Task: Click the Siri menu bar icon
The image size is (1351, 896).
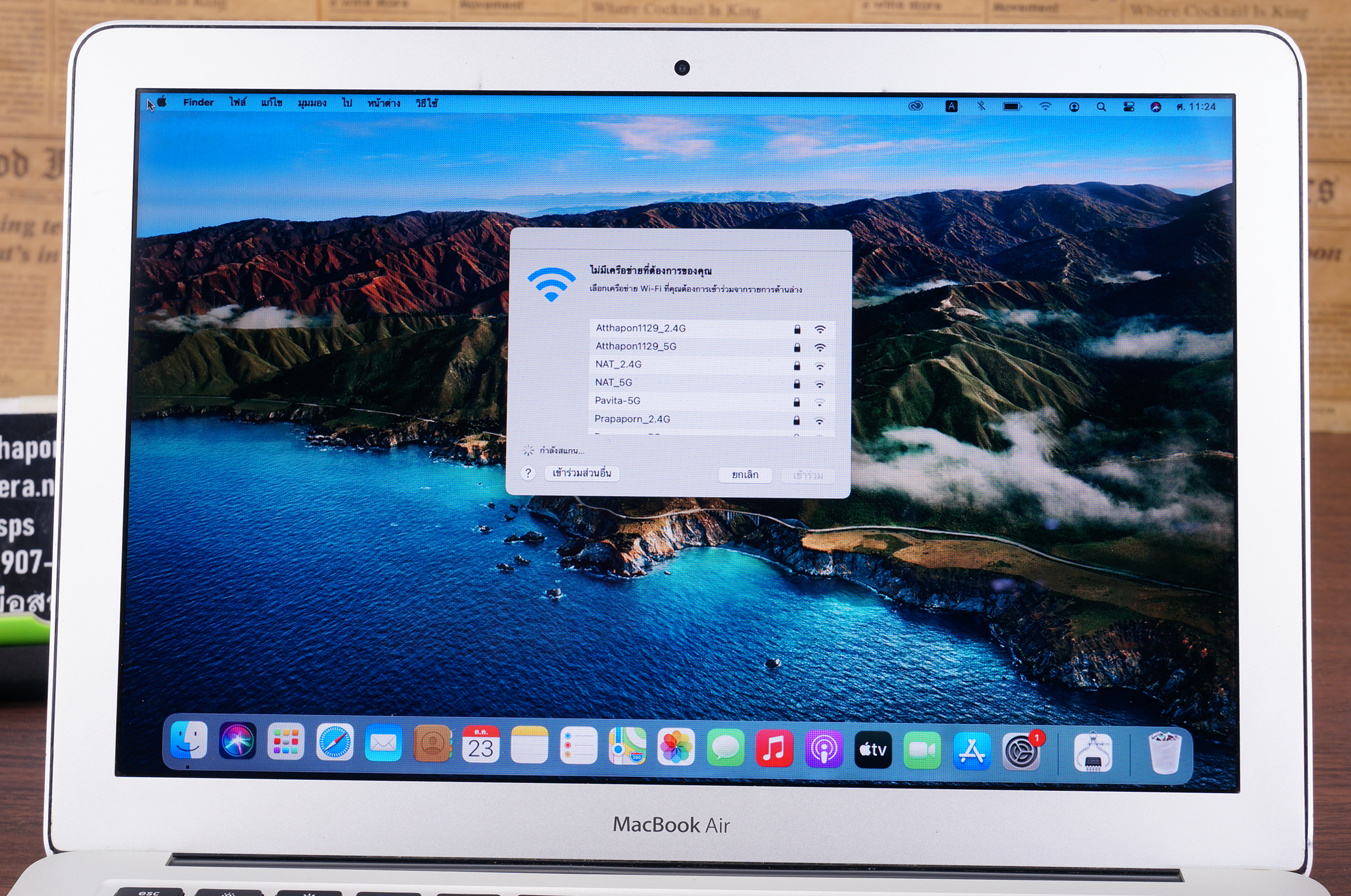Action: coord(1156,107)
